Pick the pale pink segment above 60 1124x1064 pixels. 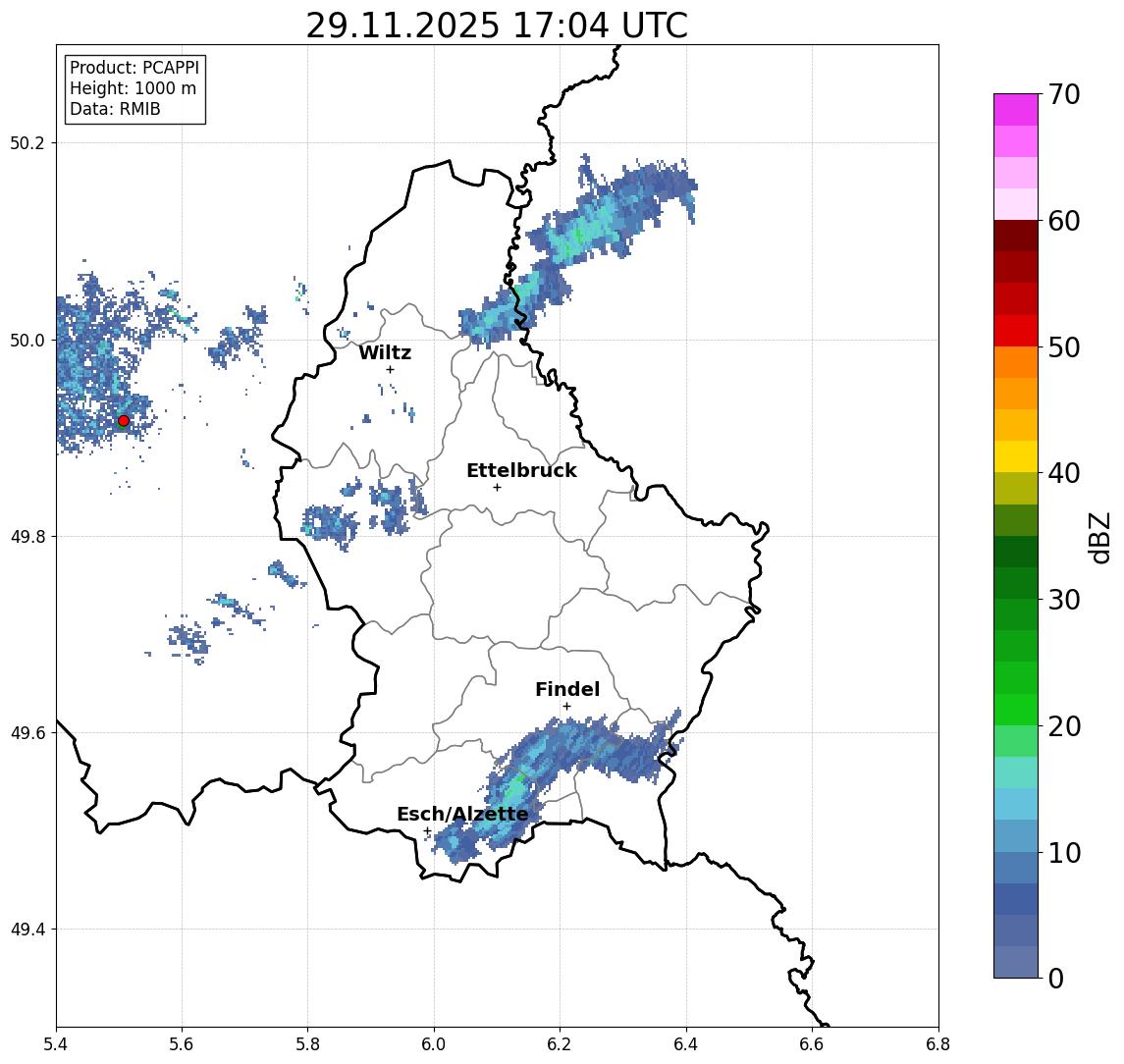[x=1016, y=204]
